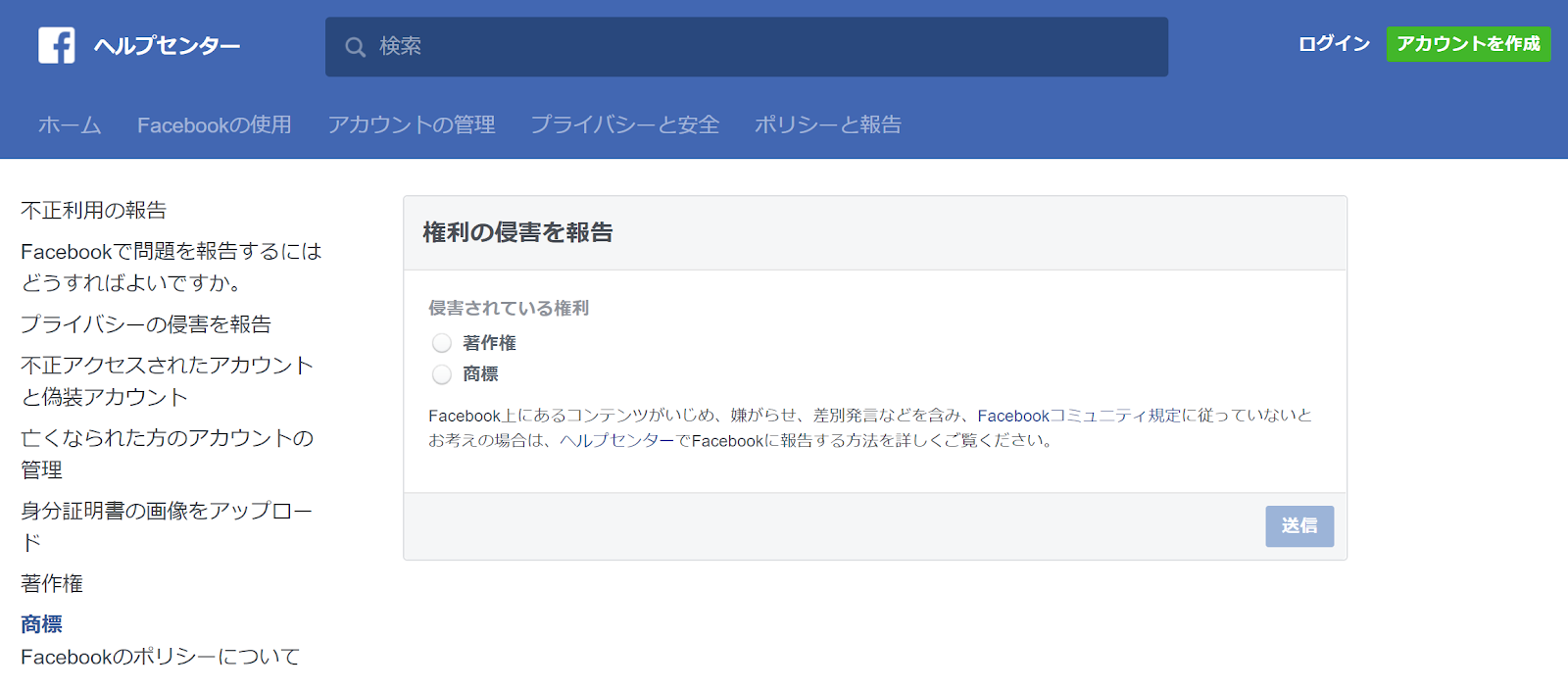Open the ホーム menu item
Image resolution: width=1568 pixels, height=690 pixels.
70,124
